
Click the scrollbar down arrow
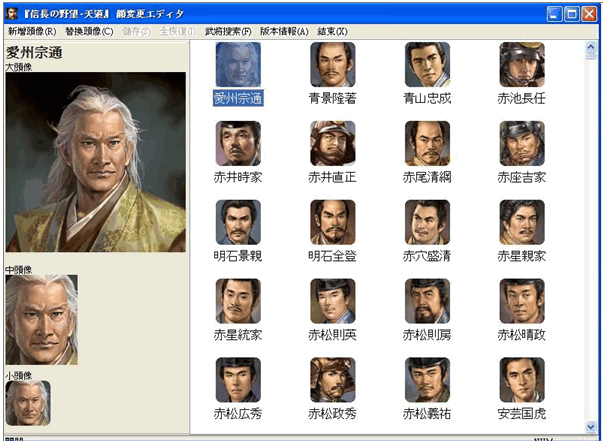tap(591, 426)
